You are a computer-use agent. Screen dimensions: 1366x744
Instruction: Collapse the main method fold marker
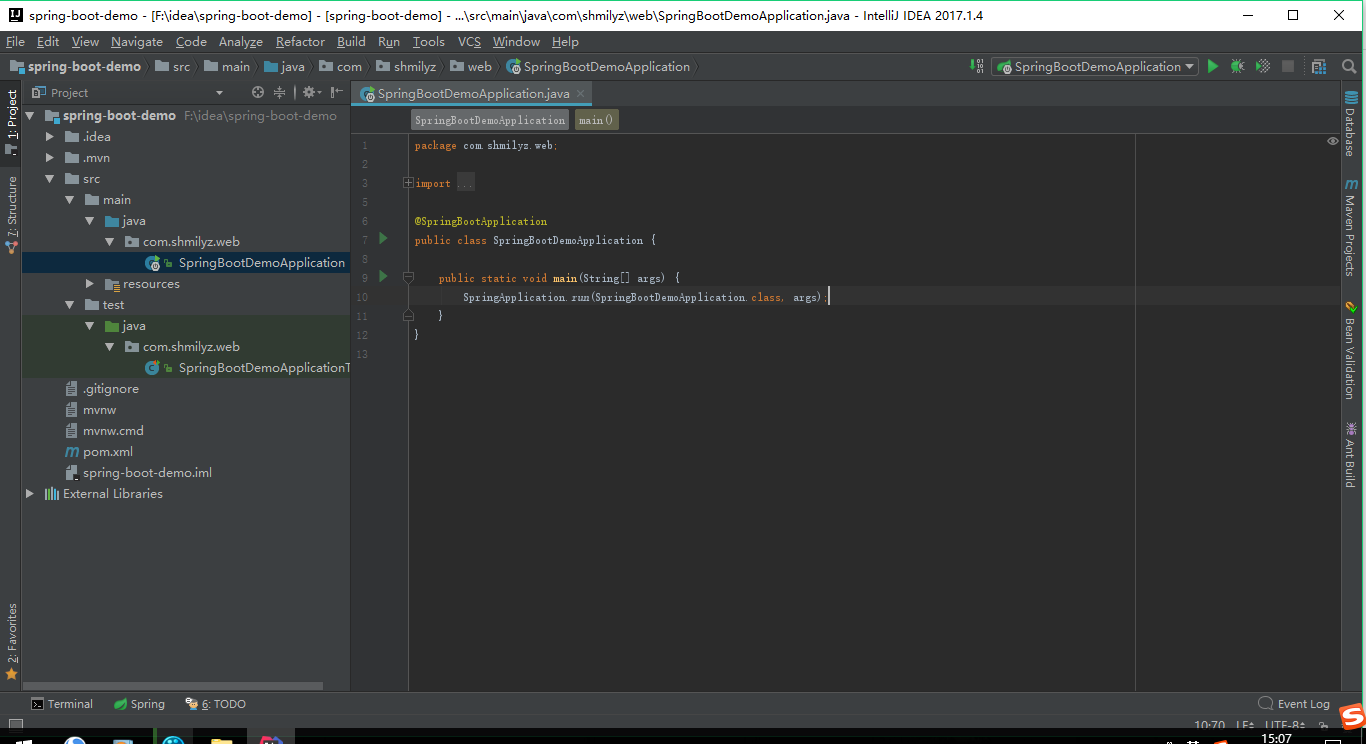coord(407,277)
